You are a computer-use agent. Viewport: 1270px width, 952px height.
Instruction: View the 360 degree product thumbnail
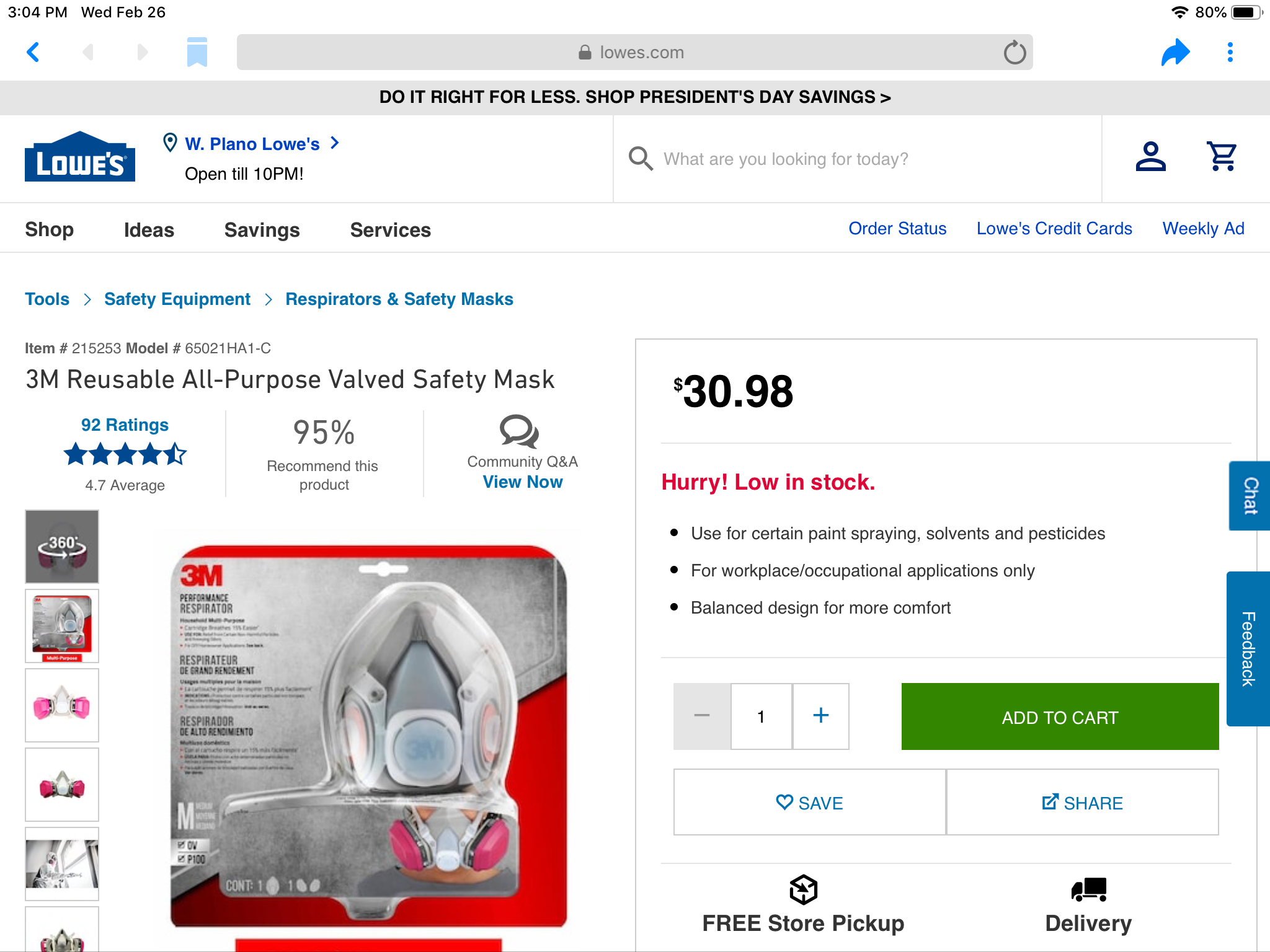coord(62,547)
